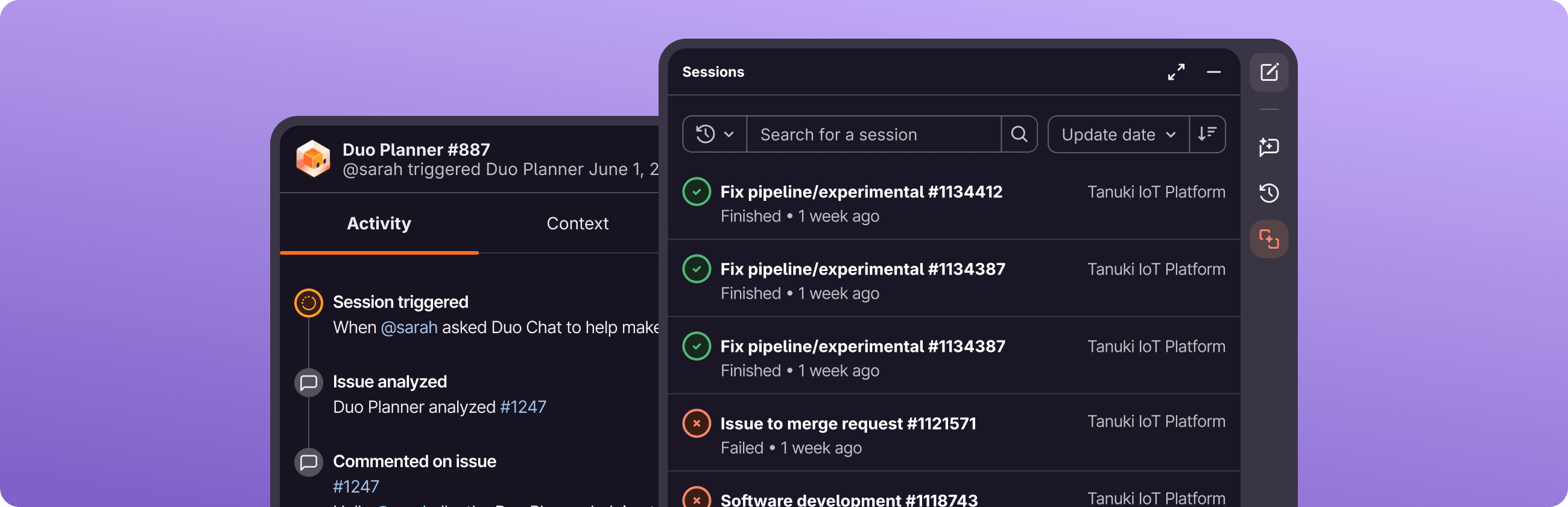The height and width of the screenshot is (507, 1568).
Task: Click the 'Commented on issue' activity title
Action: [414, 461]
